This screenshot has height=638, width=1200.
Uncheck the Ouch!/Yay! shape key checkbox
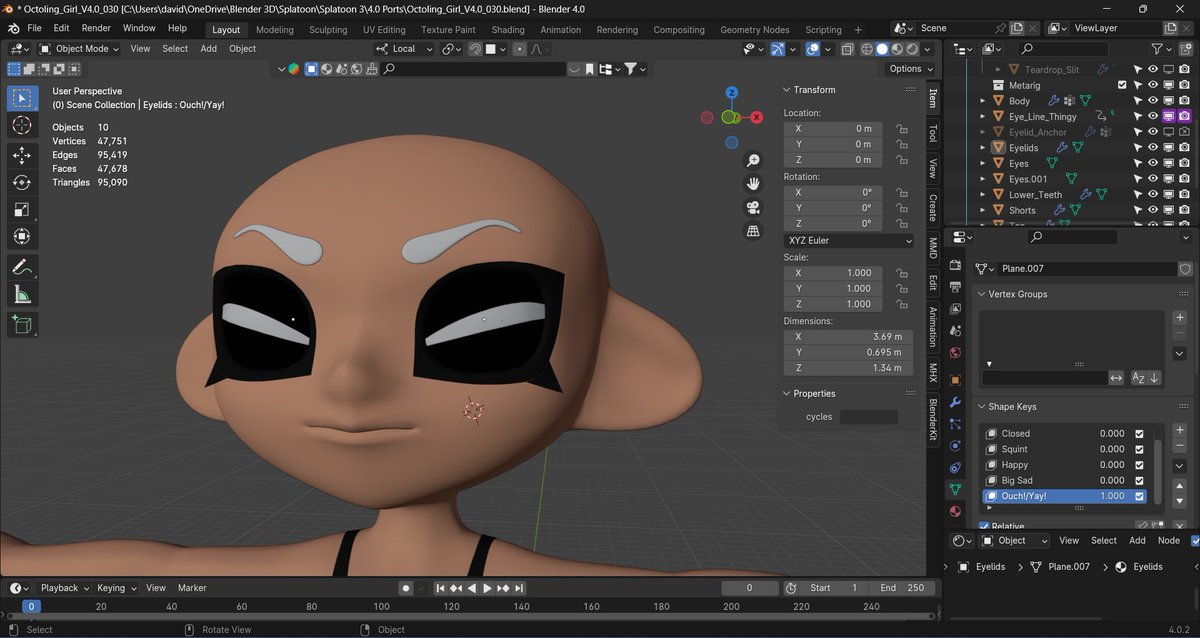(x=1139, y=496)
